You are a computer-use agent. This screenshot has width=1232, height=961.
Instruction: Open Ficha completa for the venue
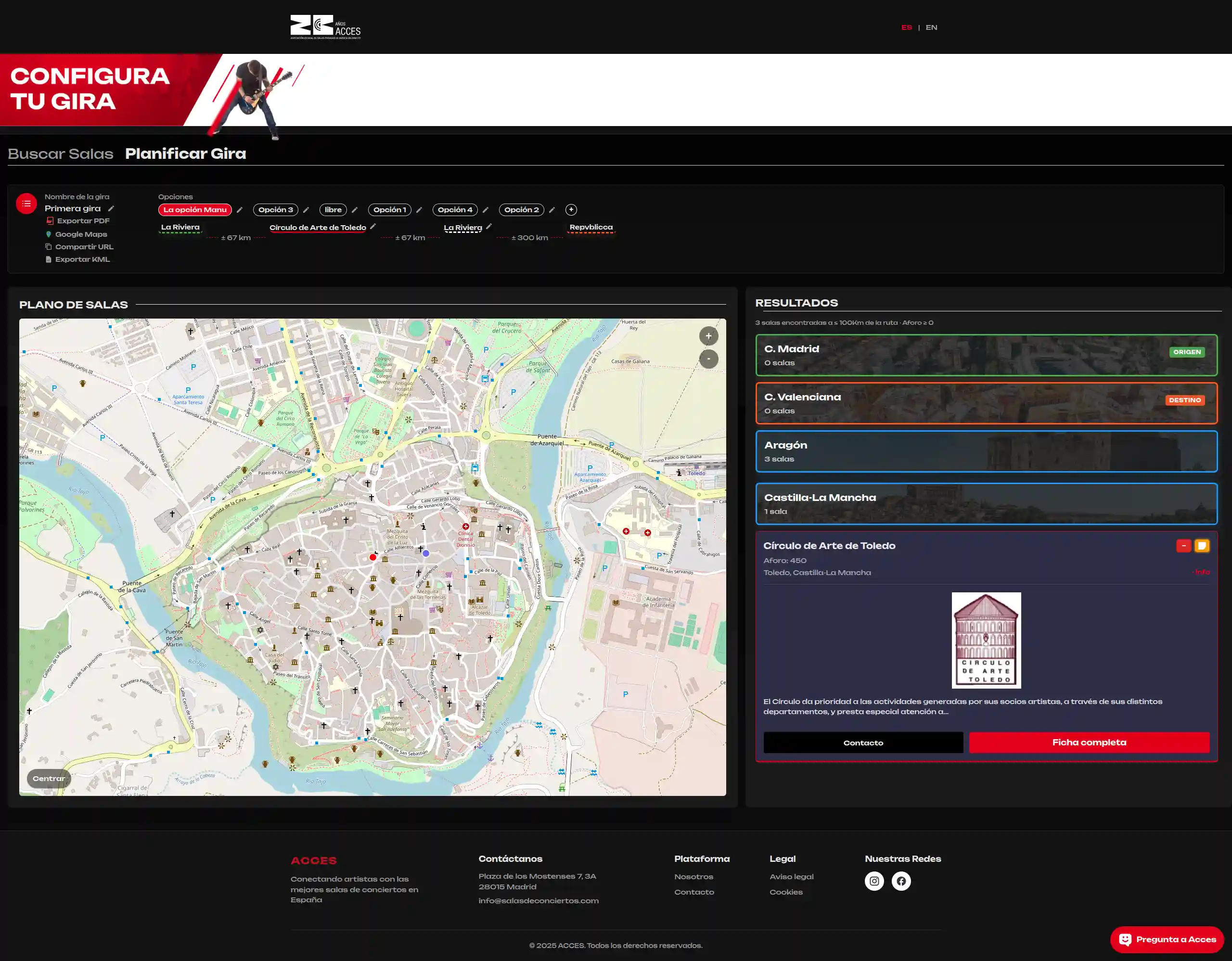click(1089, 743)
